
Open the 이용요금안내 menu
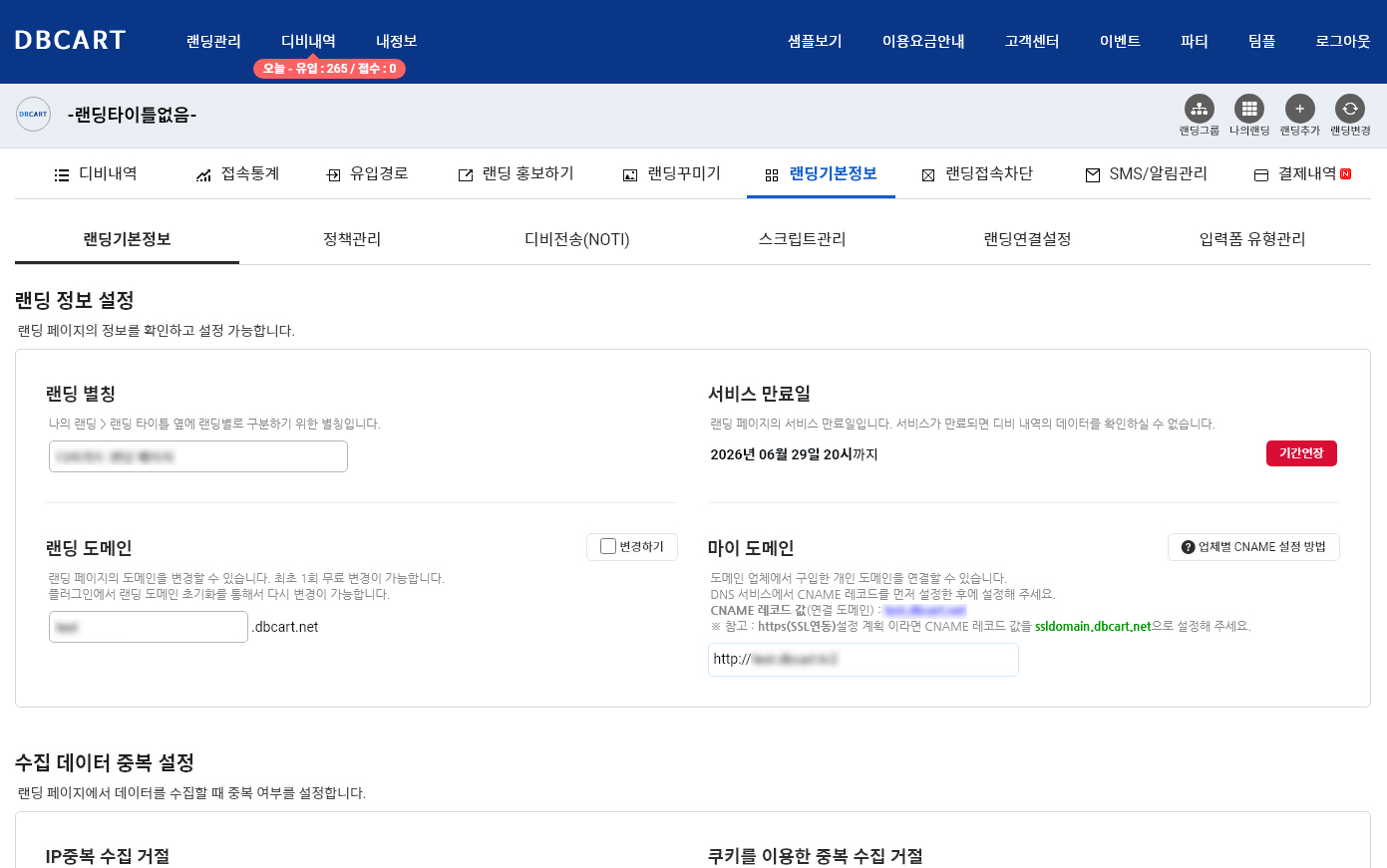click(x=923, y=41)
